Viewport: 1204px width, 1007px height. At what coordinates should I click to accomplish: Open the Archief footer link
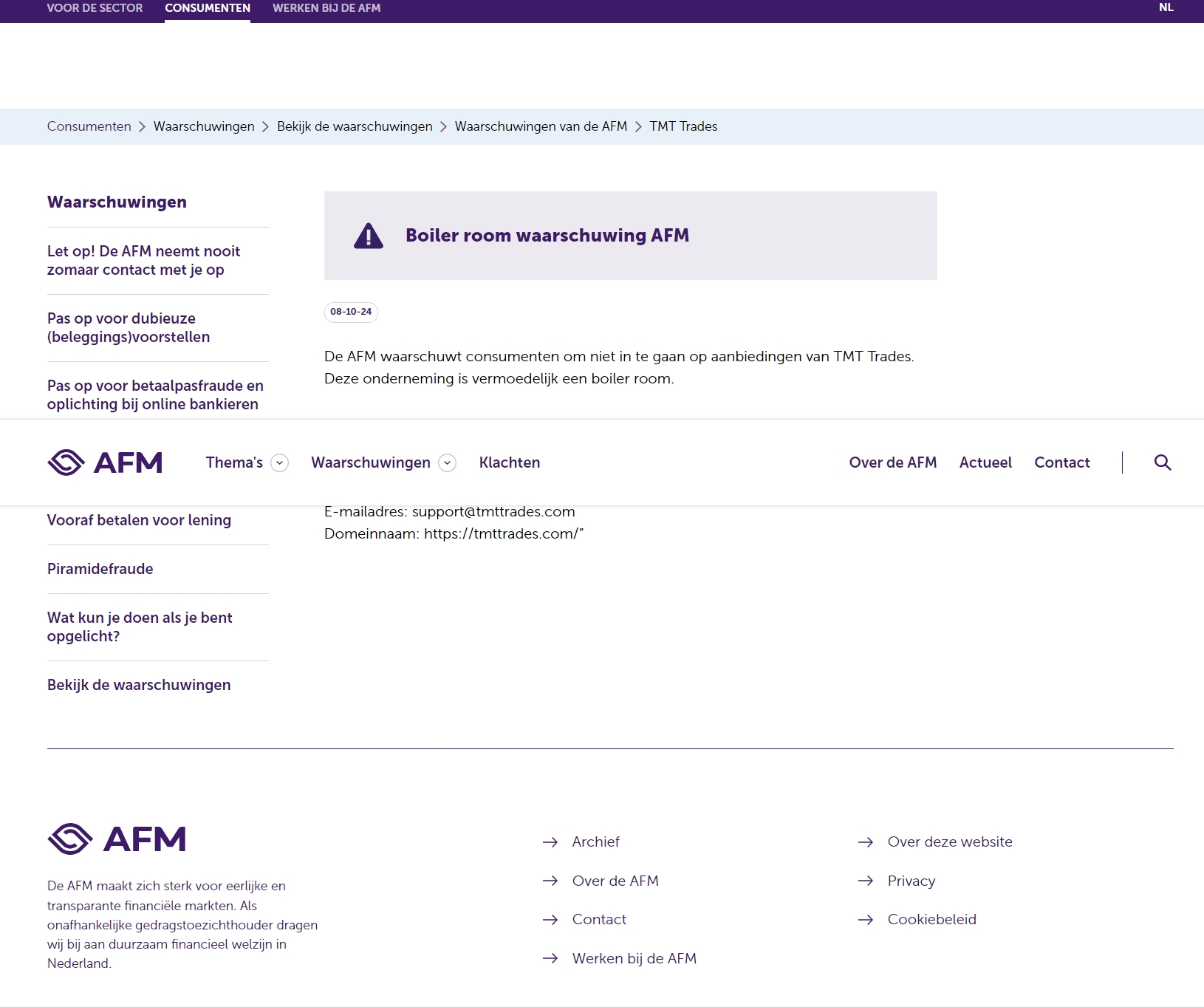point(595,842)
